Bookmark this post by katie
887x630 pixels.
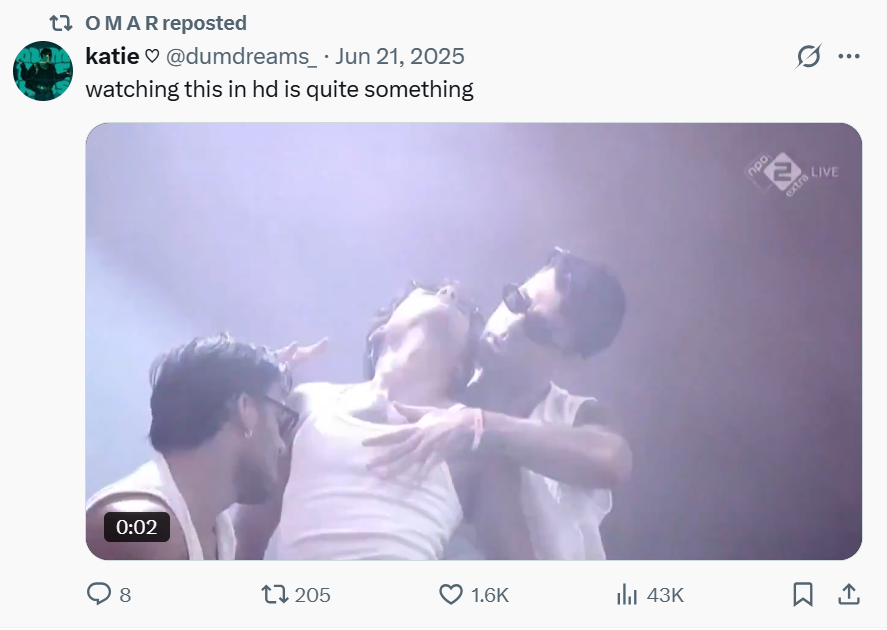click(802, 595)
